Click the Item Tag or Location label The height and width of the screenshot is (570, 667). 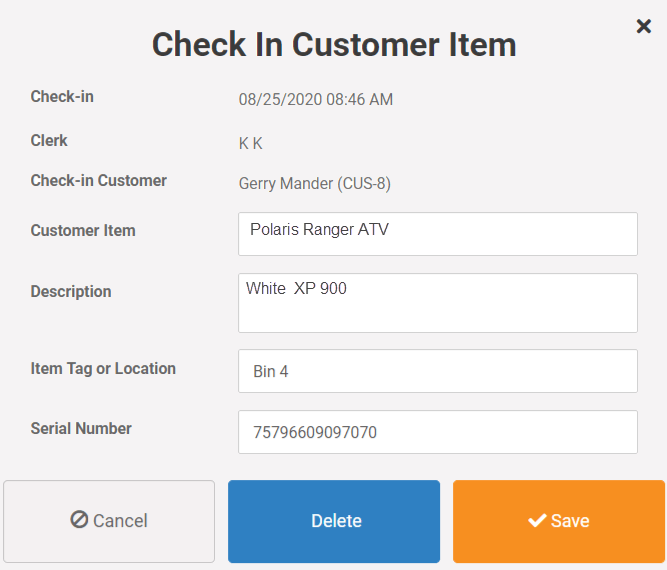[103, 368]
